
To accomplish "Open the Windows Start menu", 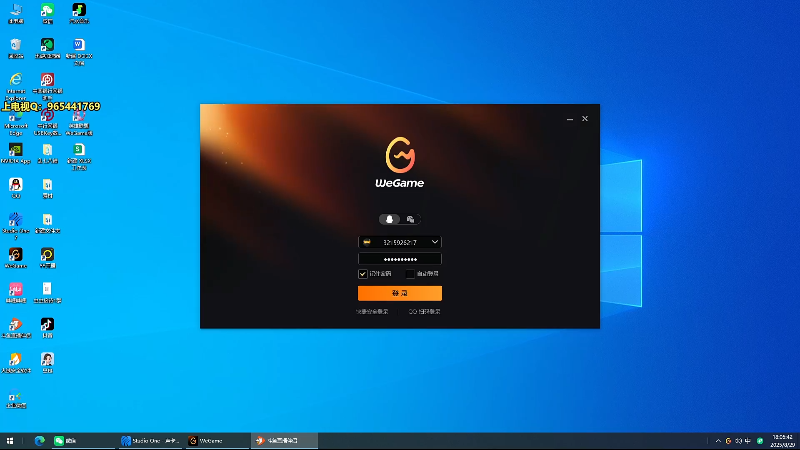I will point(10,441).
